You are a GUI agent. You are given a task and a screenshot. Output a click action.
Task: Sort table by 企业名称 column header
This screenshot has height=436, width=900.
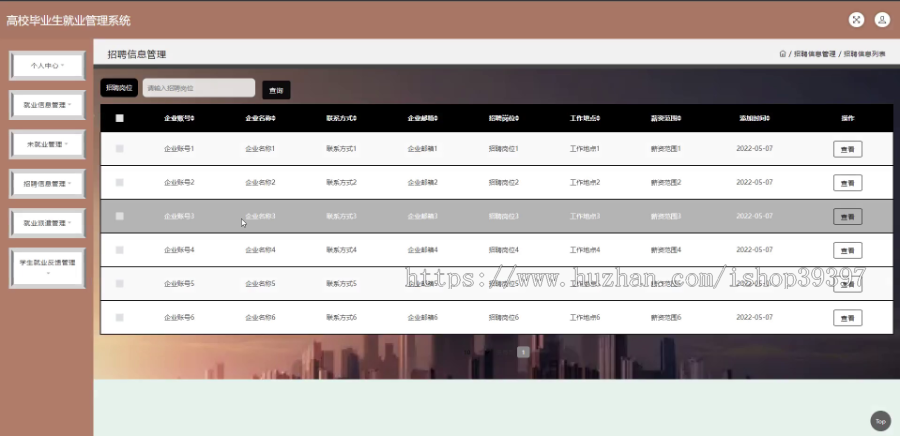pyautogui.click(x=260, y=118)
